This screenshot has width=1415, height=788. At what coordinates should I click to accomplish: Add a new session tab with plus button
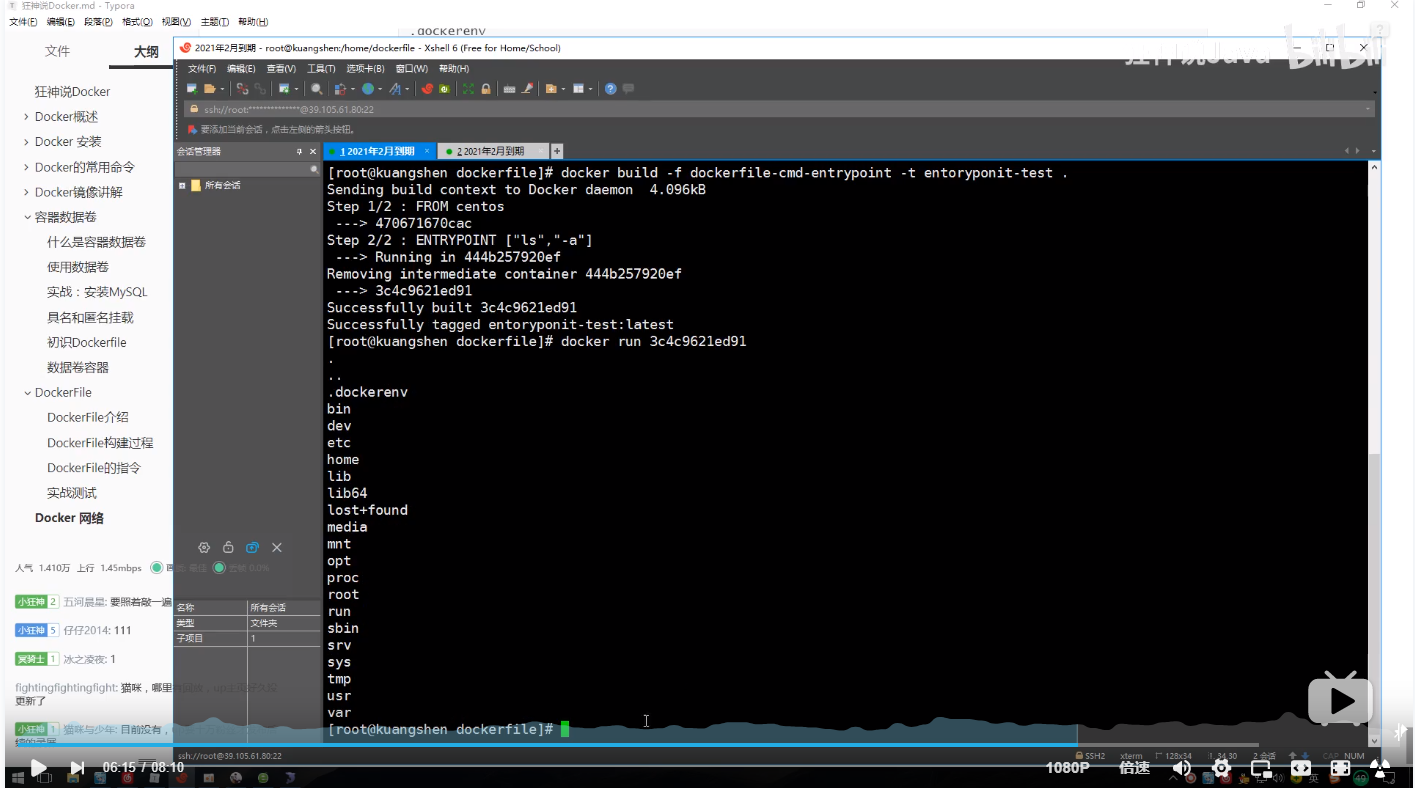pyautogui.click(x=557, y=151)
